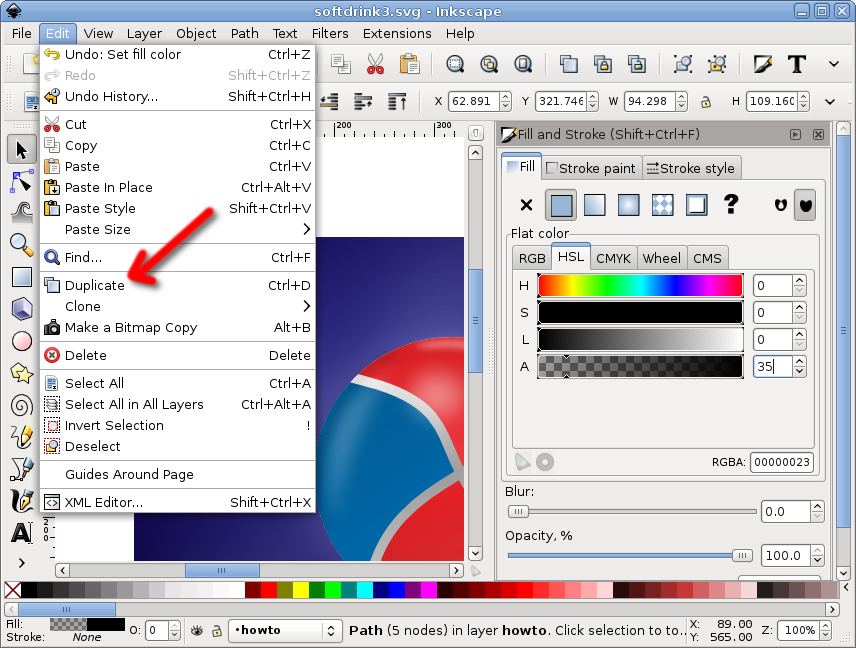Click the Cut scissors toolbar icon
This screenshot has width=856, height=648.
375,64
